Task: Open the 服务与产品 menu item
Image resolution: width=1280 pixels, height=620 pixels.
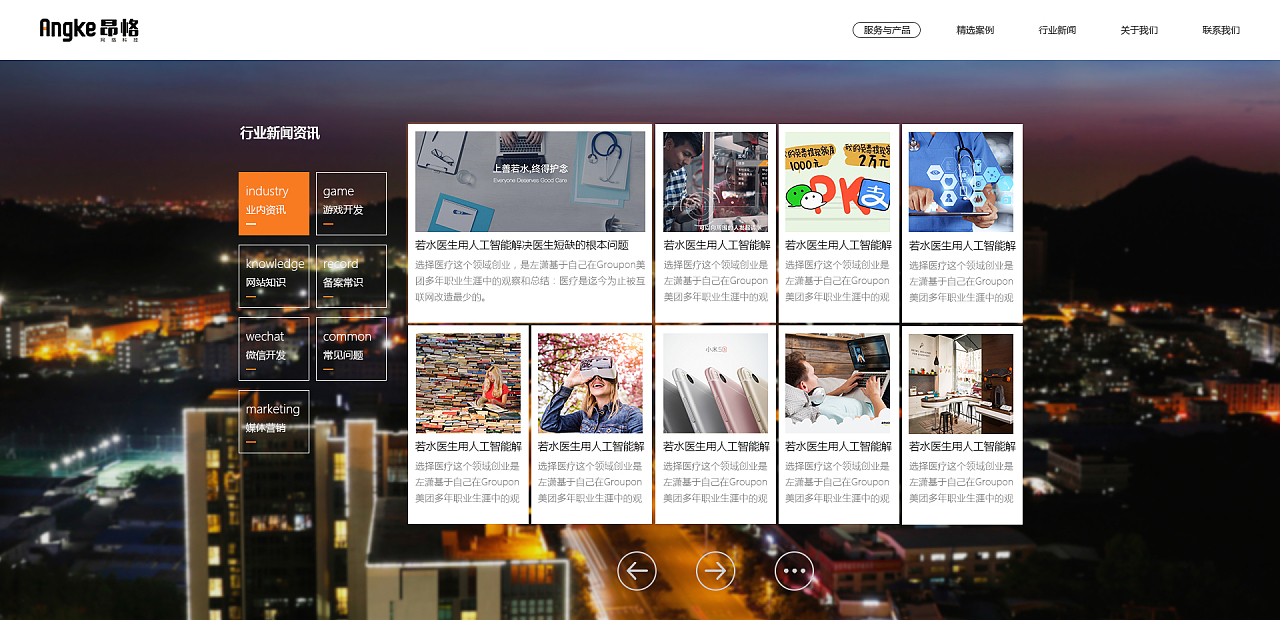Action: [x=886, y=30]
